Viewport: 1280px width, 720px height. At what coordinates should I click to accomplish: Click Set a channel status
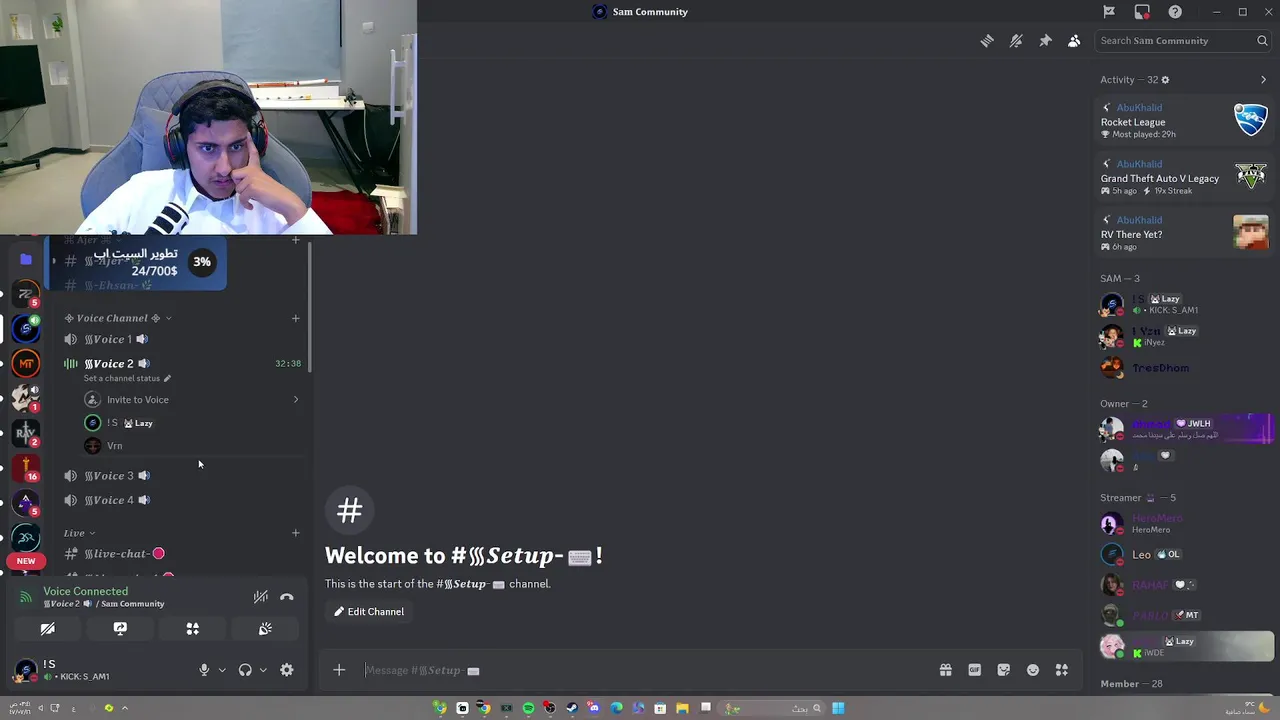point(127,379)
